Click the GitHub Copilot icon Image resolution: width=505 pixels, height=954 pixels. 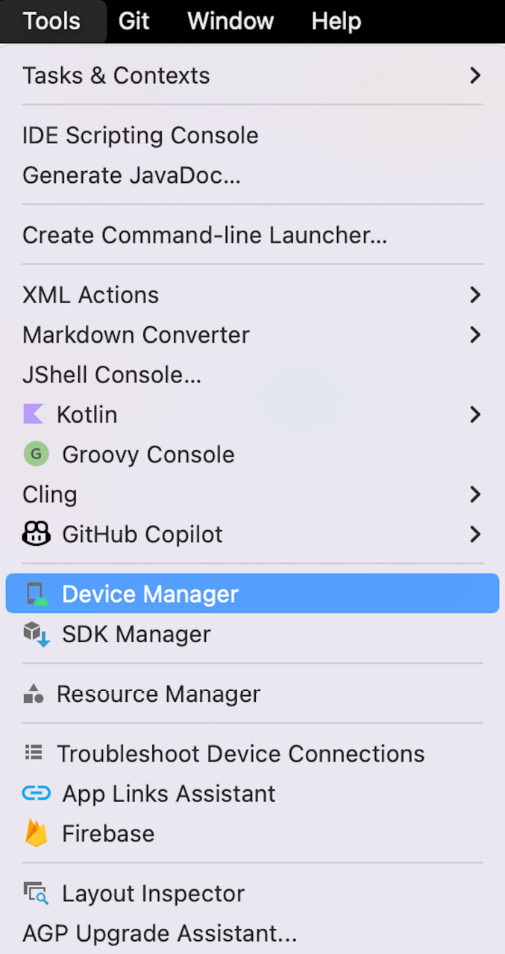coord(36,534)
